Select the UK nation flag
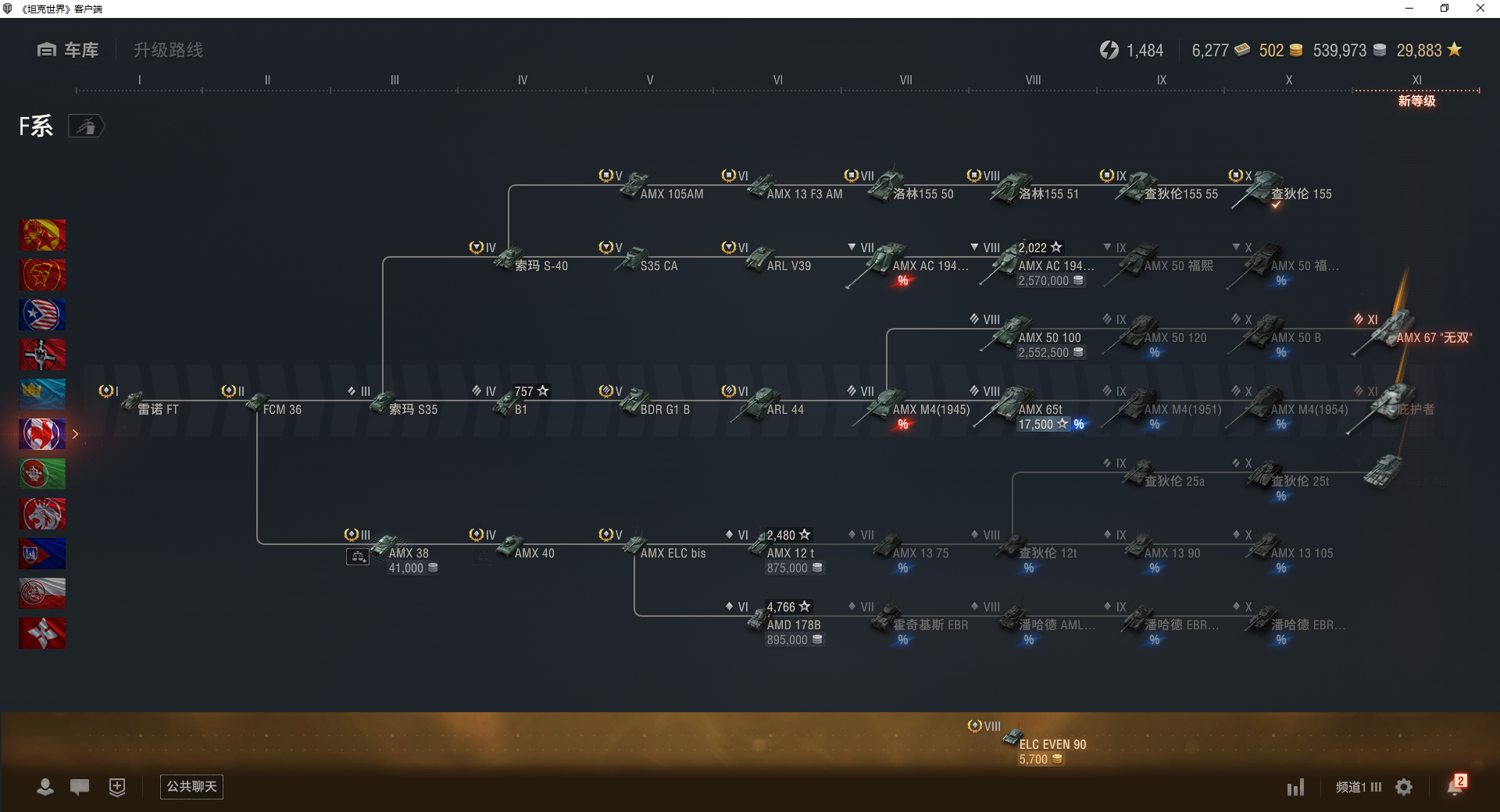 [x=42, y=554]
